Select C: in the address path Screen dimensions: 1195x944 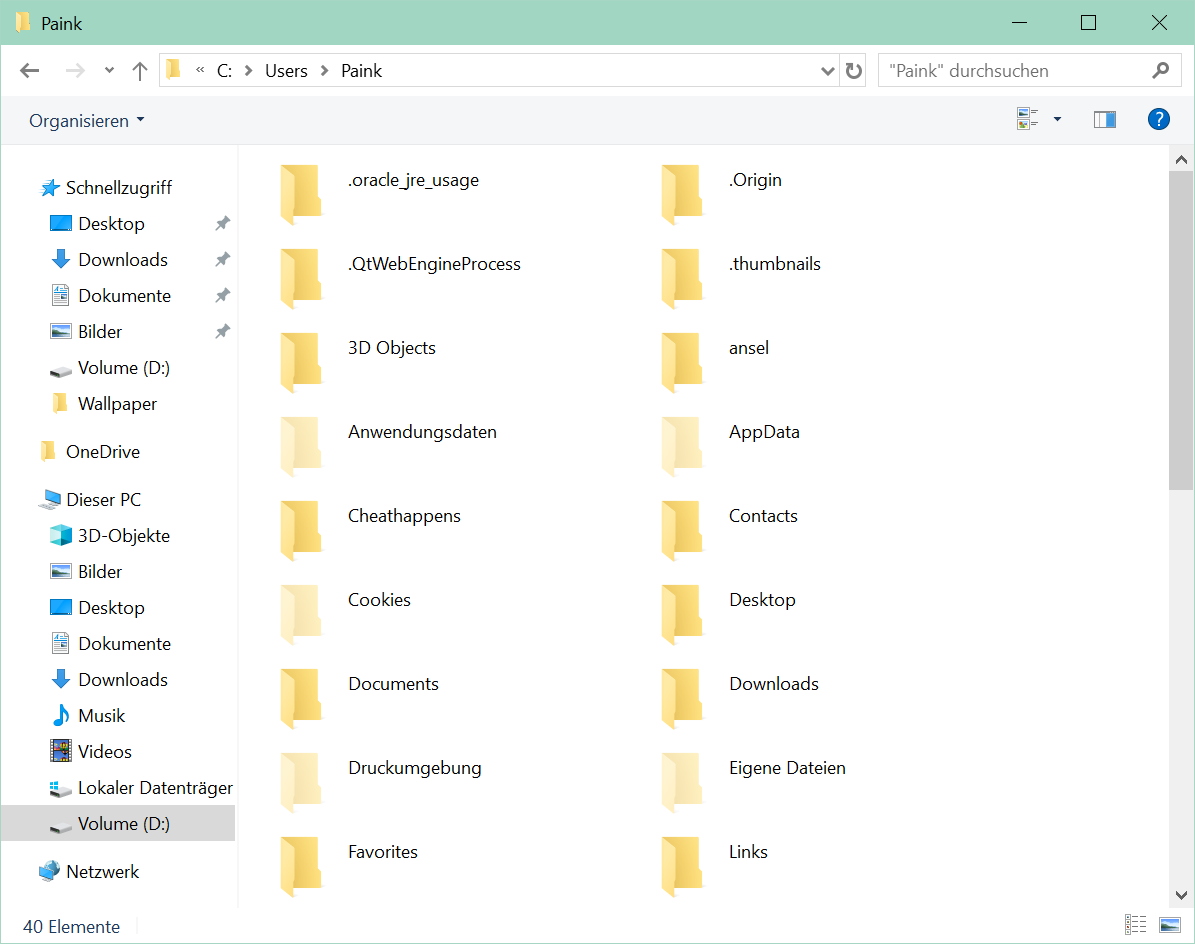224,71
